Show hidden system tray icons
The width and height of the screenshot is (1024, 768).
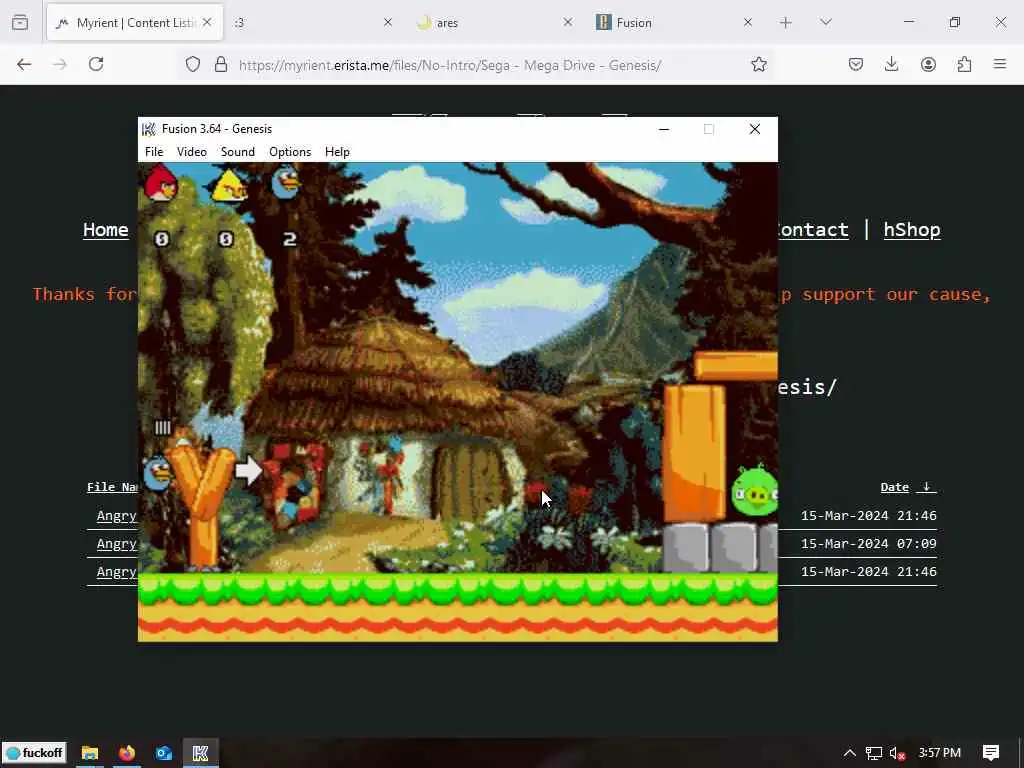(850, 753)
